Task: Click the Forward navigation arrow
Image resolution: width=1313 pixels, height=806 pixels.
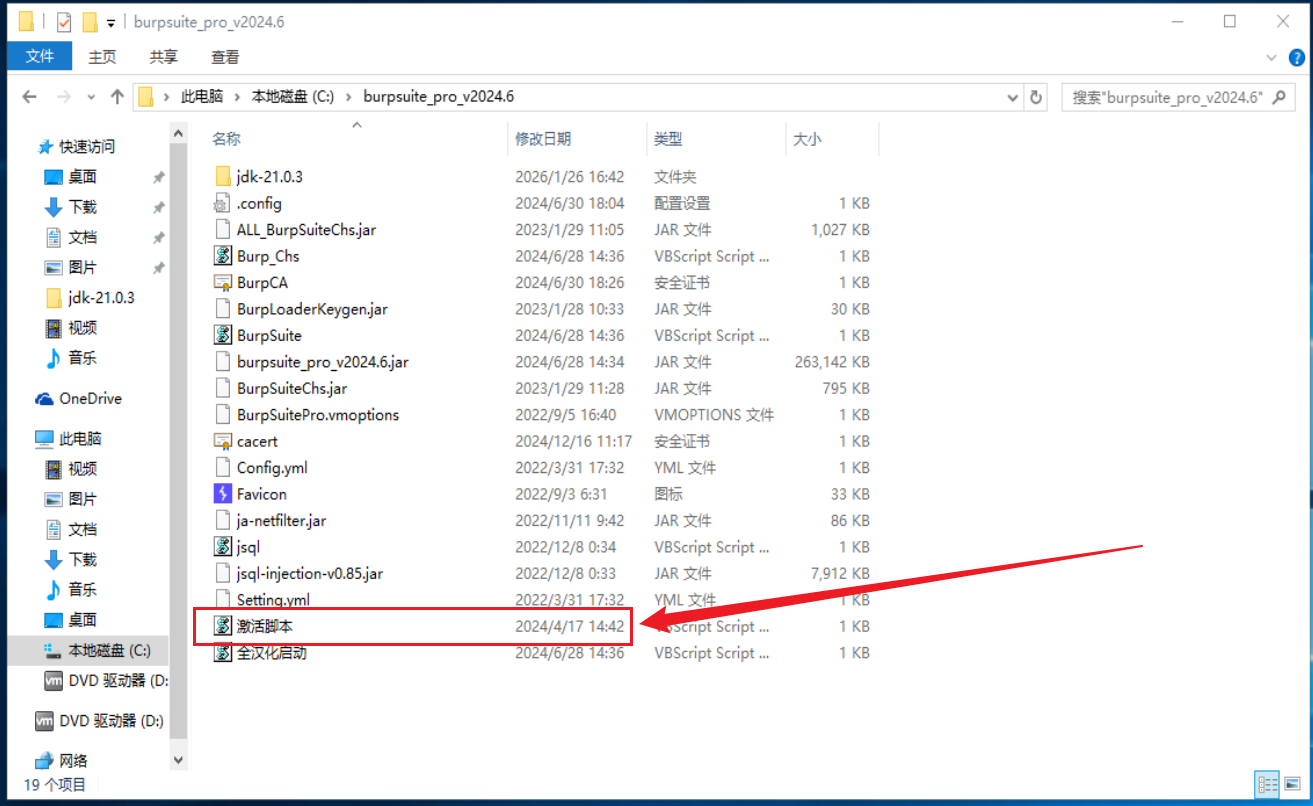Action: tap(63, 97)
